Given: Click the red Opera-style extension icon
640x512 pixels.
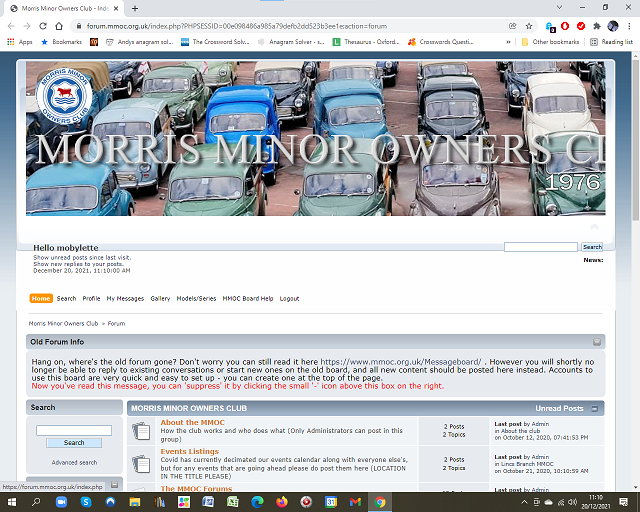Looking at the screenshot, I should [x=565, y=26].
